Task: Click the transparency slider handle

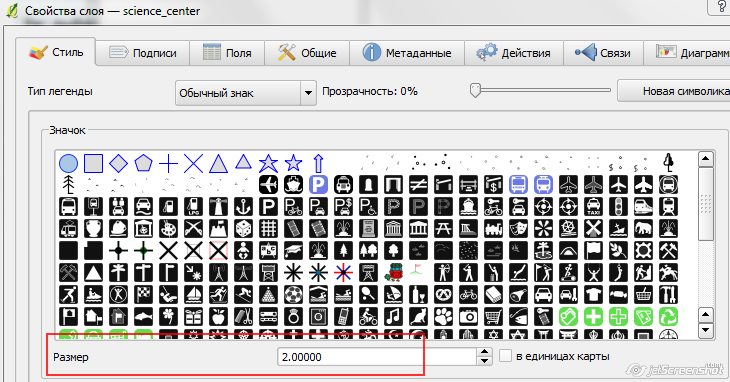Action: 475,90
